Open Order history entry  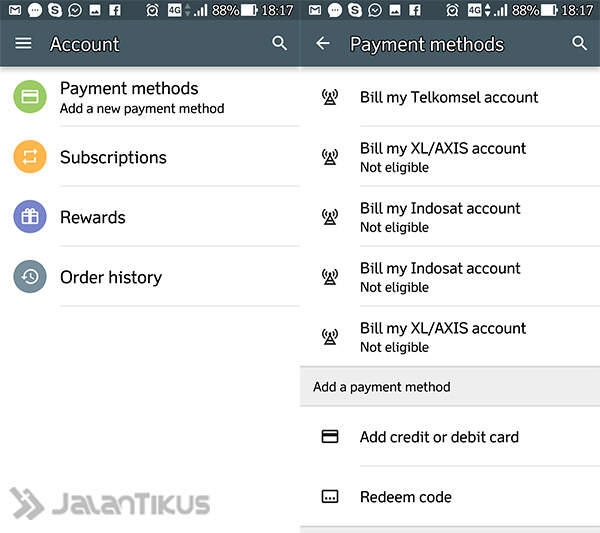tap(150, 277)
